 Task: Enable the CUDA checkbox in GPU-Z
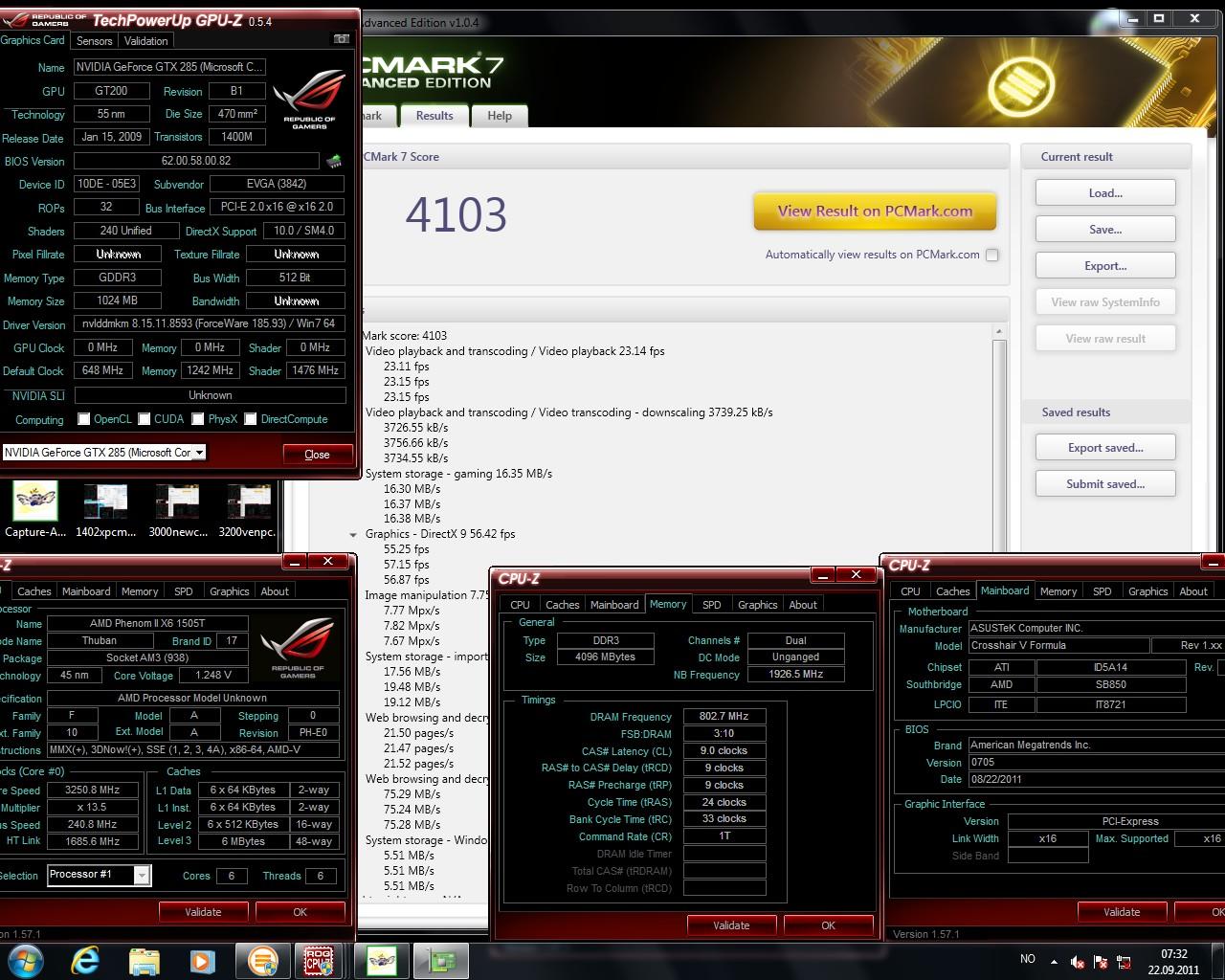(x=144, y=419)
